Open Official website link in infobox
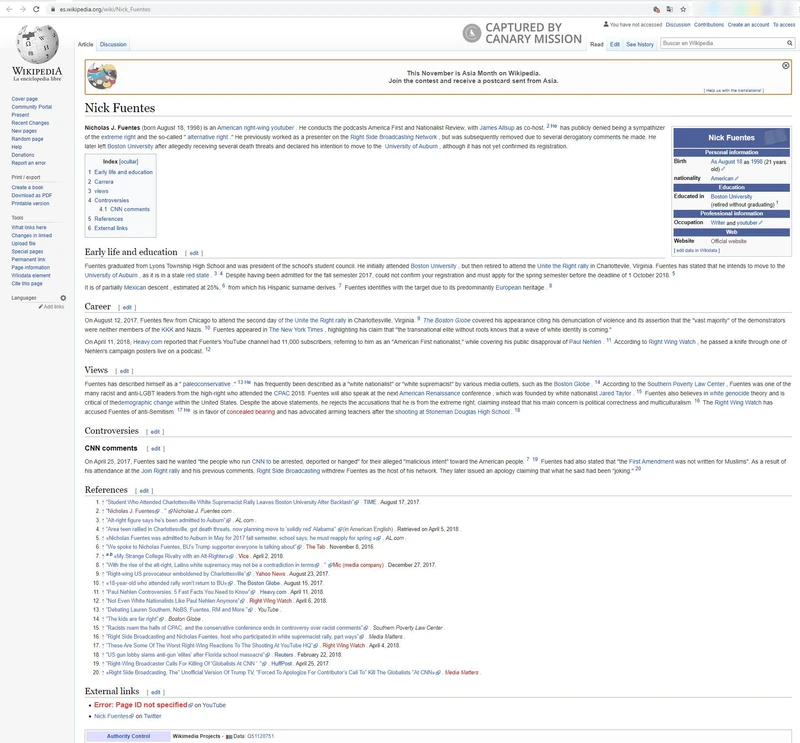 (x=728, y=241)
